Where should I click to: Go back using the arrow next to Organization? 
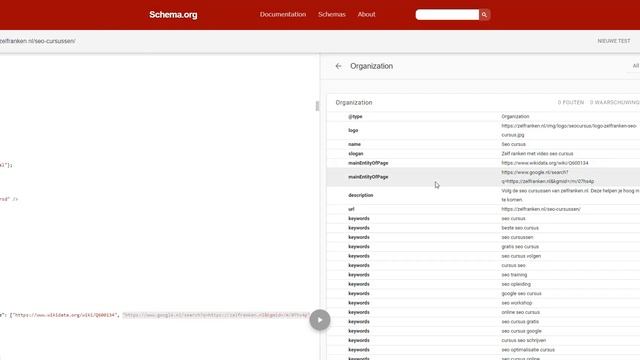(338, 66)
